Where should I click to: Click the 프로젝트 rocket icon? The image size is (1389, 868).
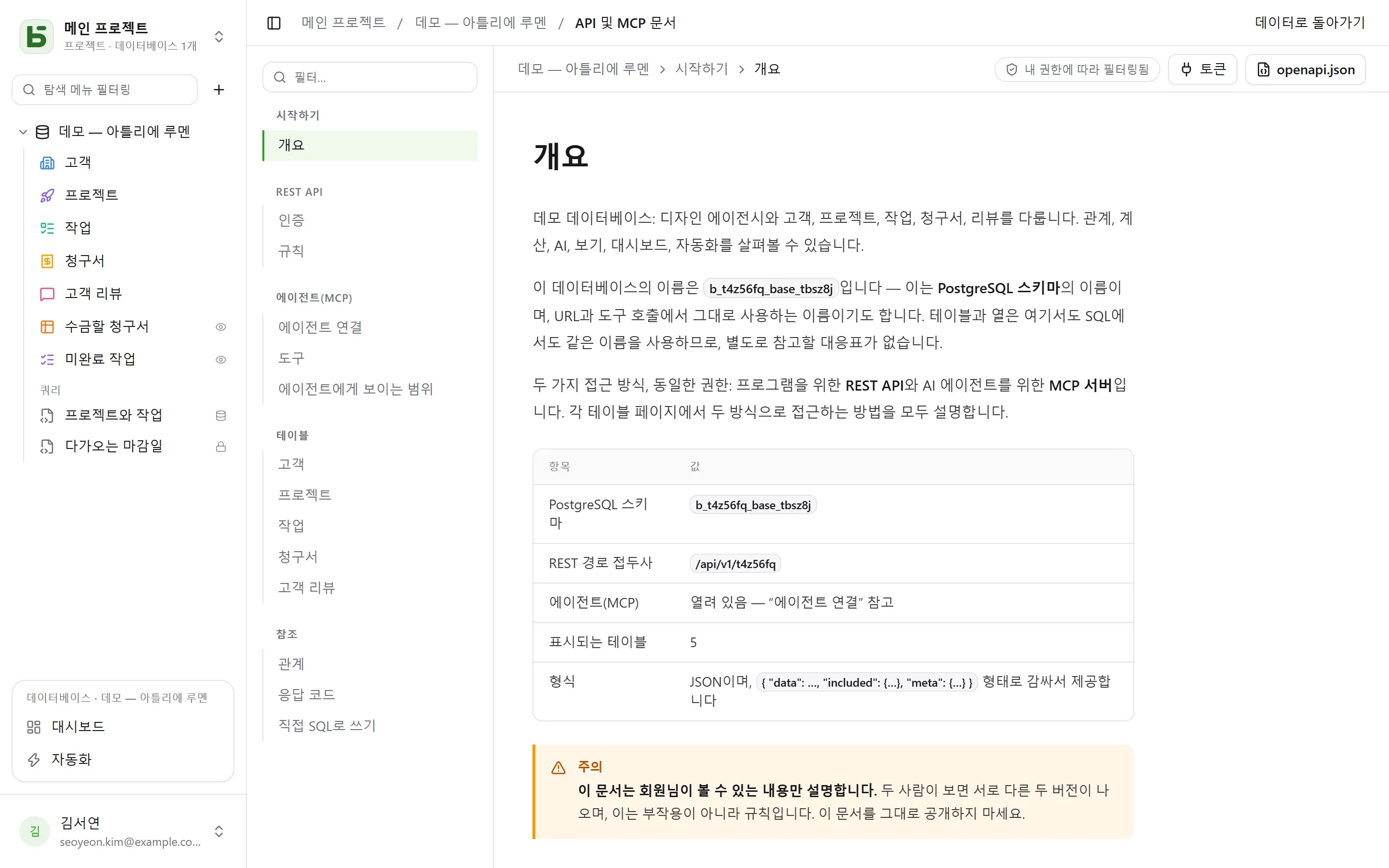coord(47,196)
